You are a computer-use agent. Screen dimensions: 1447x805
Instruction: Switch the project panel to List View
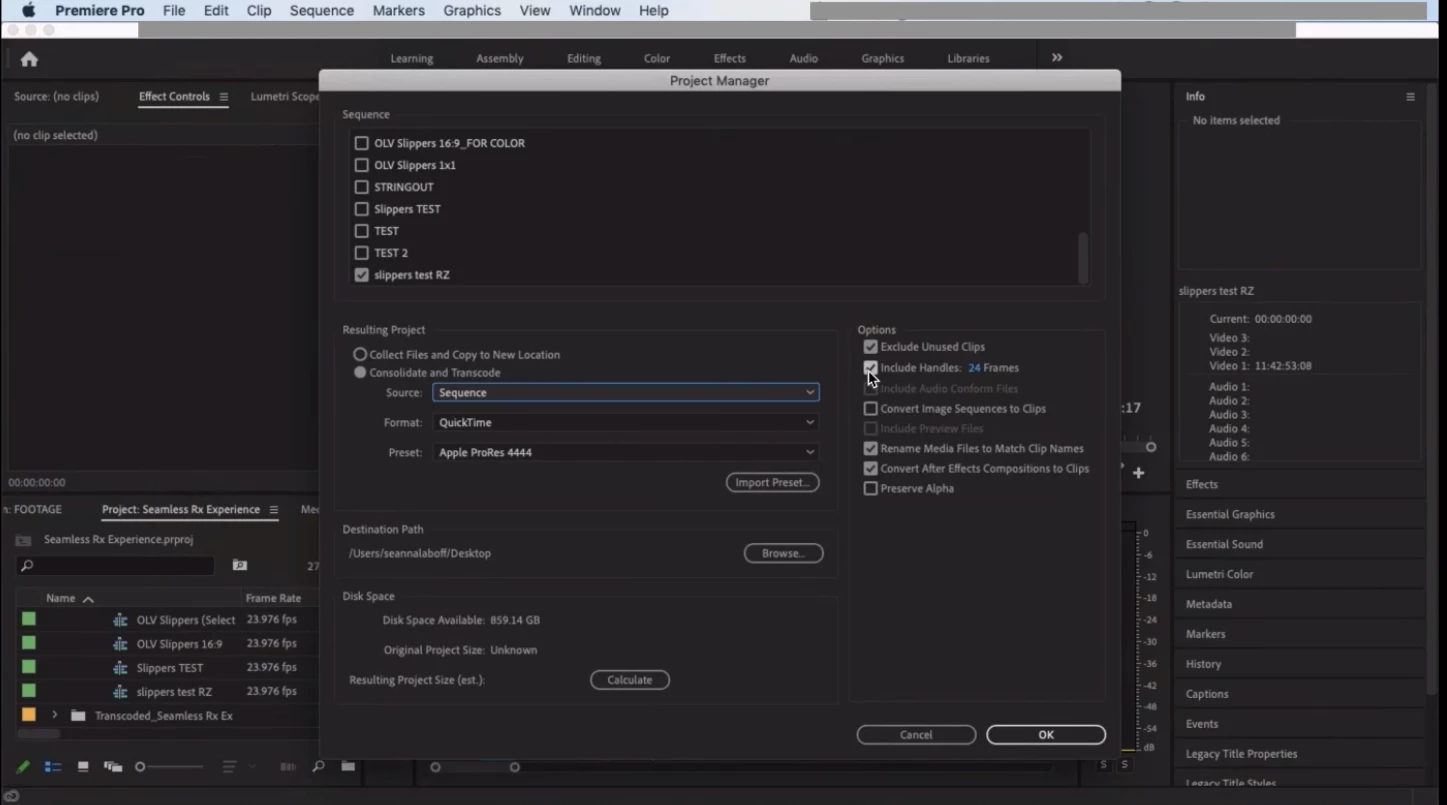(x=53, y=767)
